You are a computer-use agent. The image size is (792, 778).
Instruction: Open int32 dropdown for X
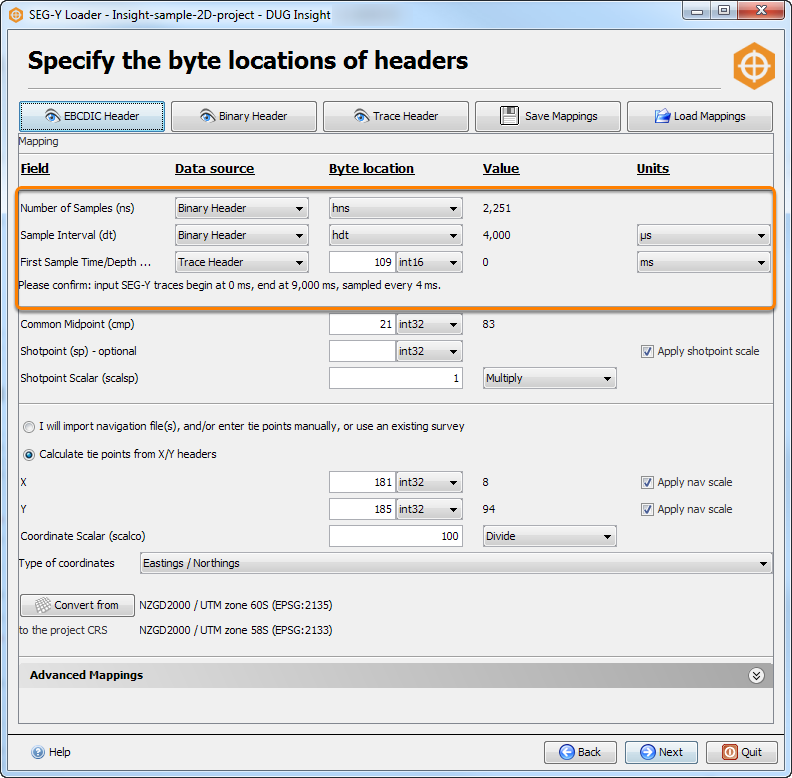coord(429,482)
